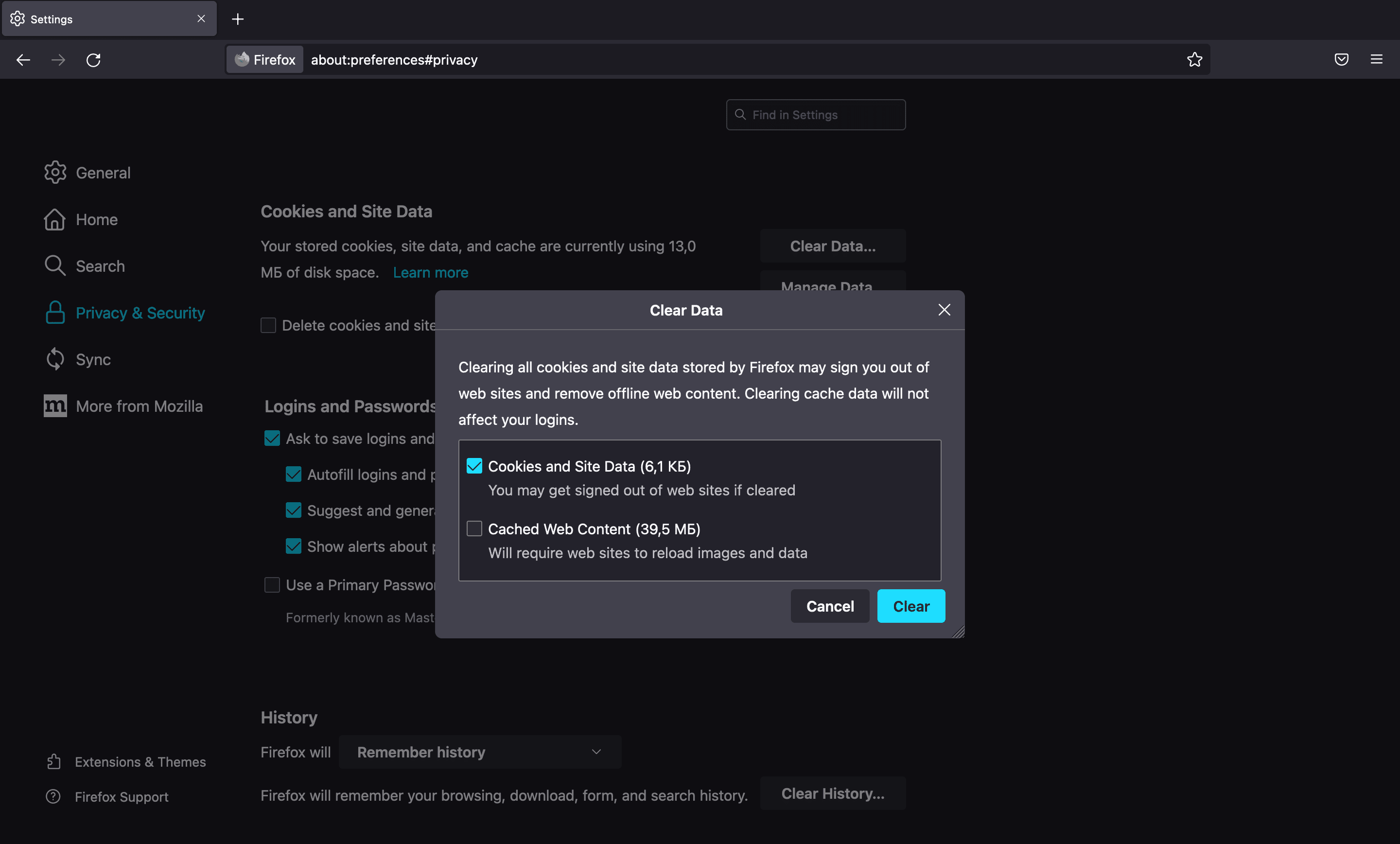The width and height of the screenshot is (1400, 844).
Task: Click the Find in Settings input field
Action: click(816, 114)
